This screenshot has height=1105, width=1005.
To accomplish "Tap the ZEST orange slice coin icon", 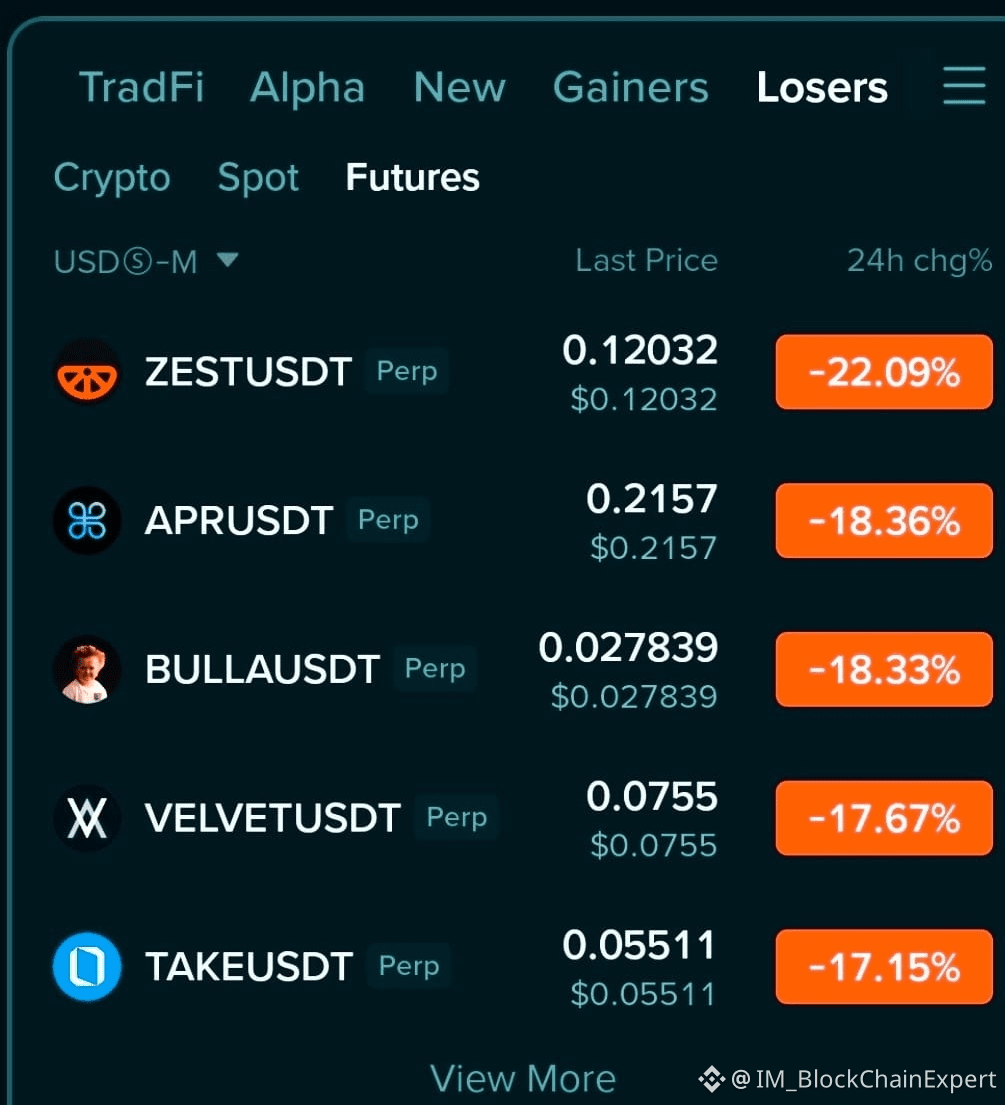I will coord(87,371).
